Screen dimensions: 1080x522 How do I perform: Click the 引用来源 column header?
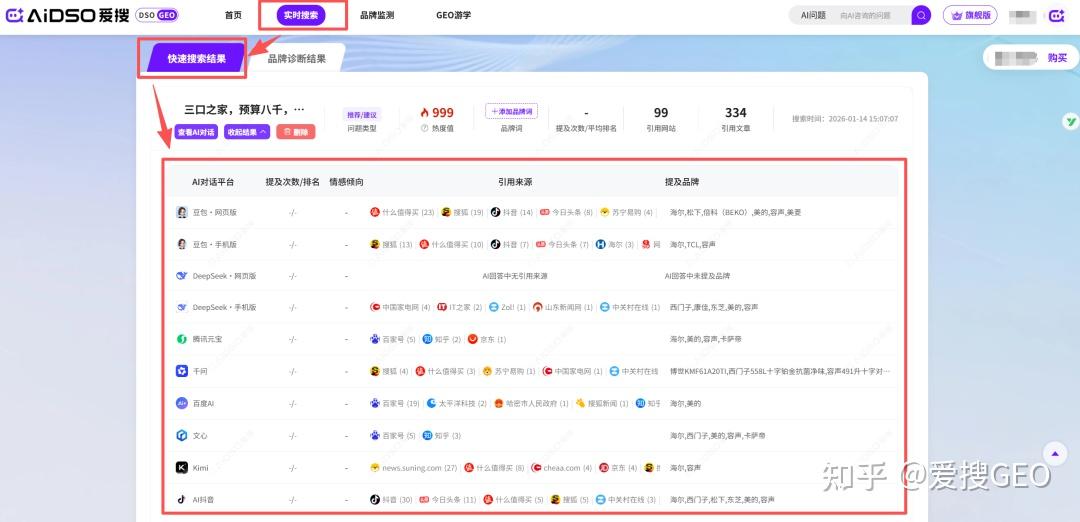tap(515, 182)
